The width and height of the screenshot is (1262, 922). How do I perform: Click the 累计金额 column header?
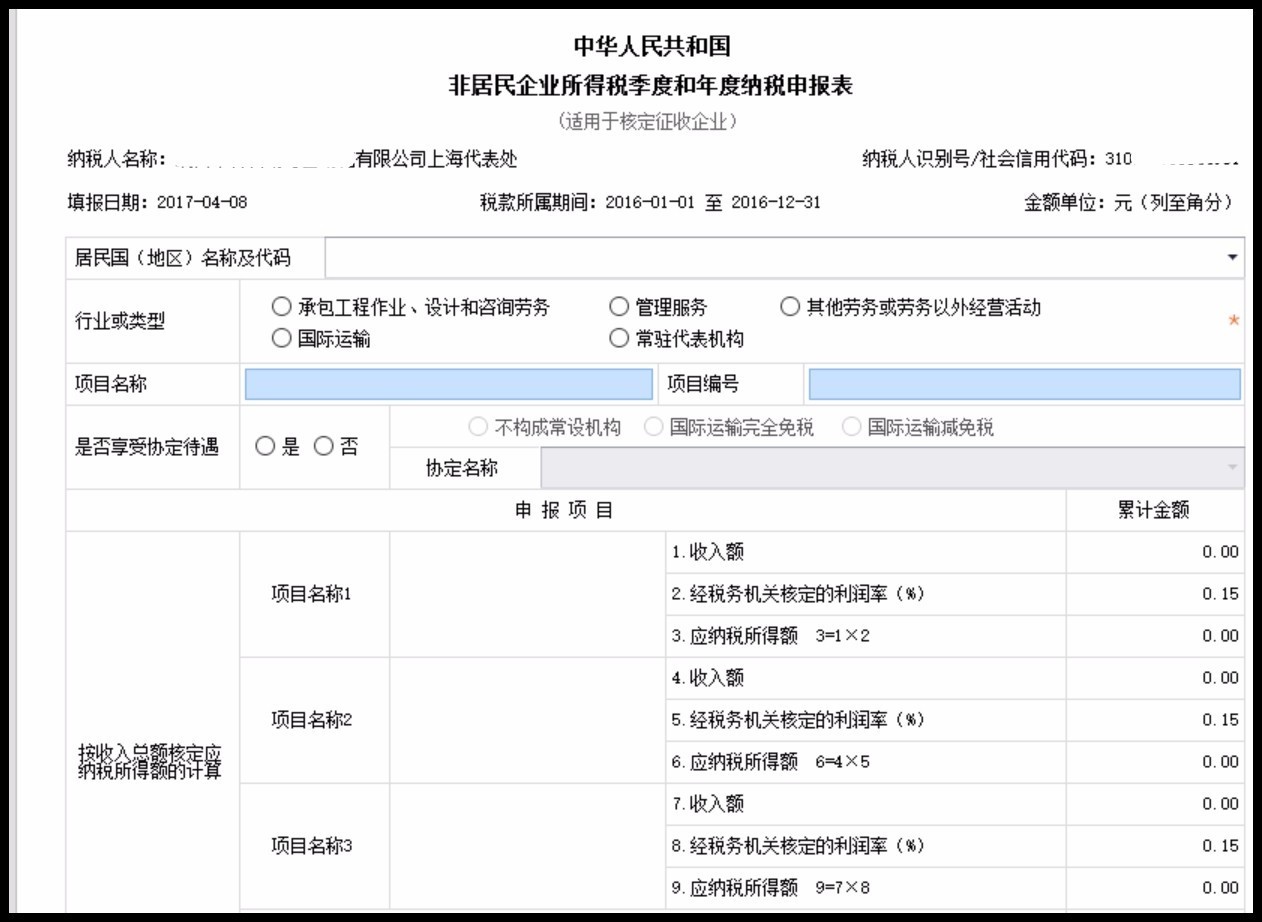(1153, 510)
